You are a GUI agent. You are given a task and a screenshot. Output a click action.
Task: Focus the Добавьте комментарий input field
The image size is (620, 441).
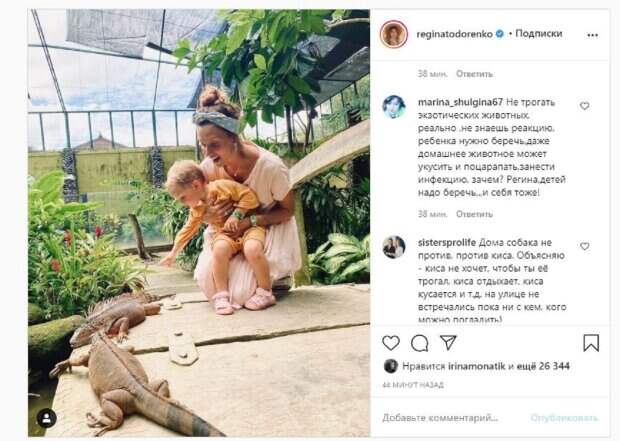(450, 416)
